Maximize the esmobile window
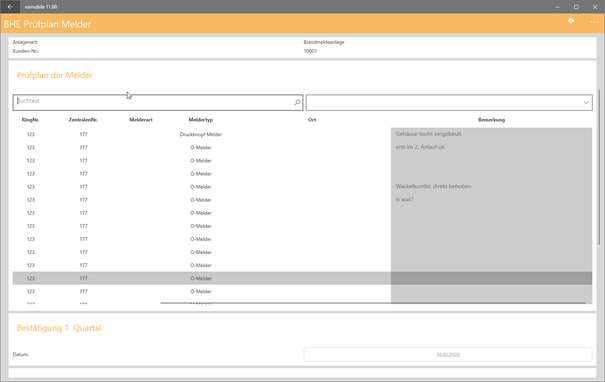The width and height of the screenshot is (605, 382). coord(576,7)
